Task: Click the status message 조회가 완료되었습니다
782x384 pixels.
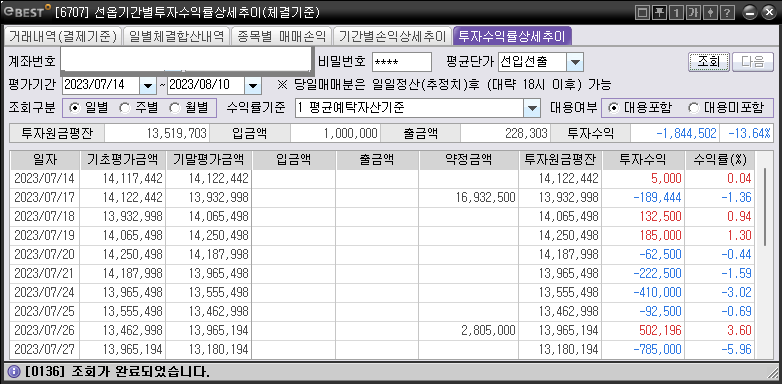Action: [141, 372]
